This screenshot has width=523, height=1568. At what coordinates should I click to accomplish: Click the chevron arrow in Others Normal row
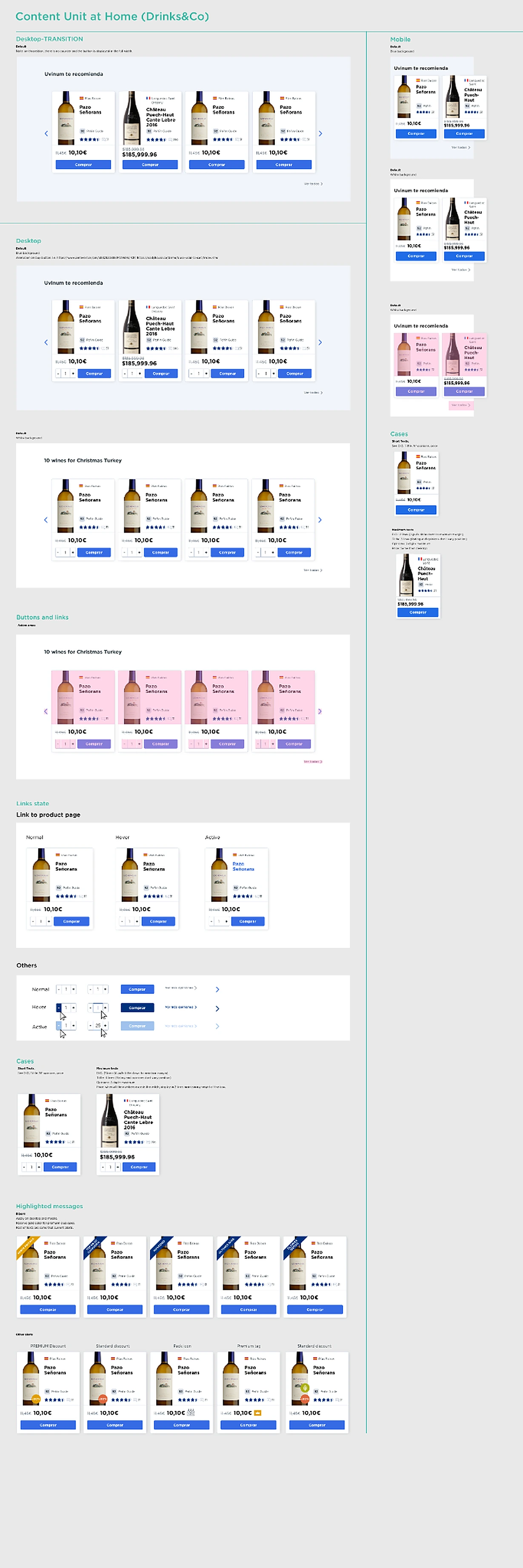point(217,989)
